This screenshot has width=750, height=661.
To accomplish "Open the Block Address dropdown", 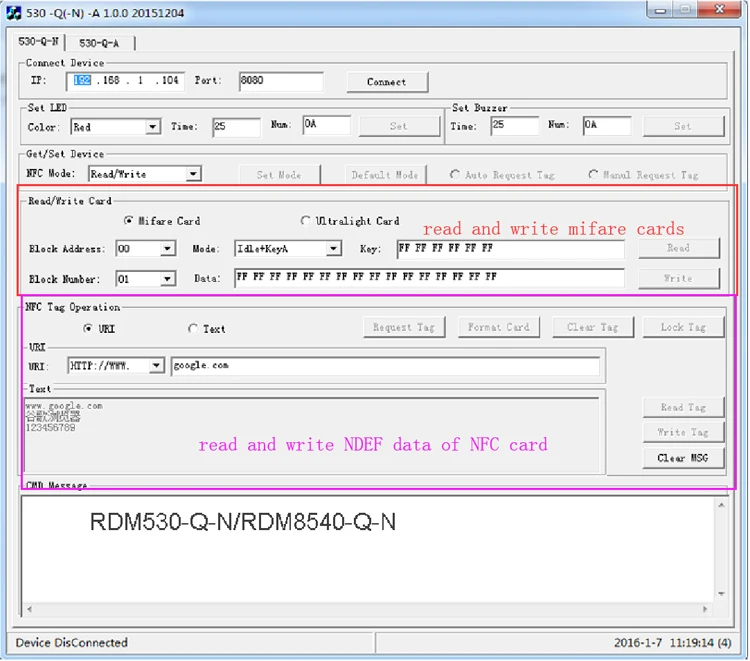I will tap(167, 249).
